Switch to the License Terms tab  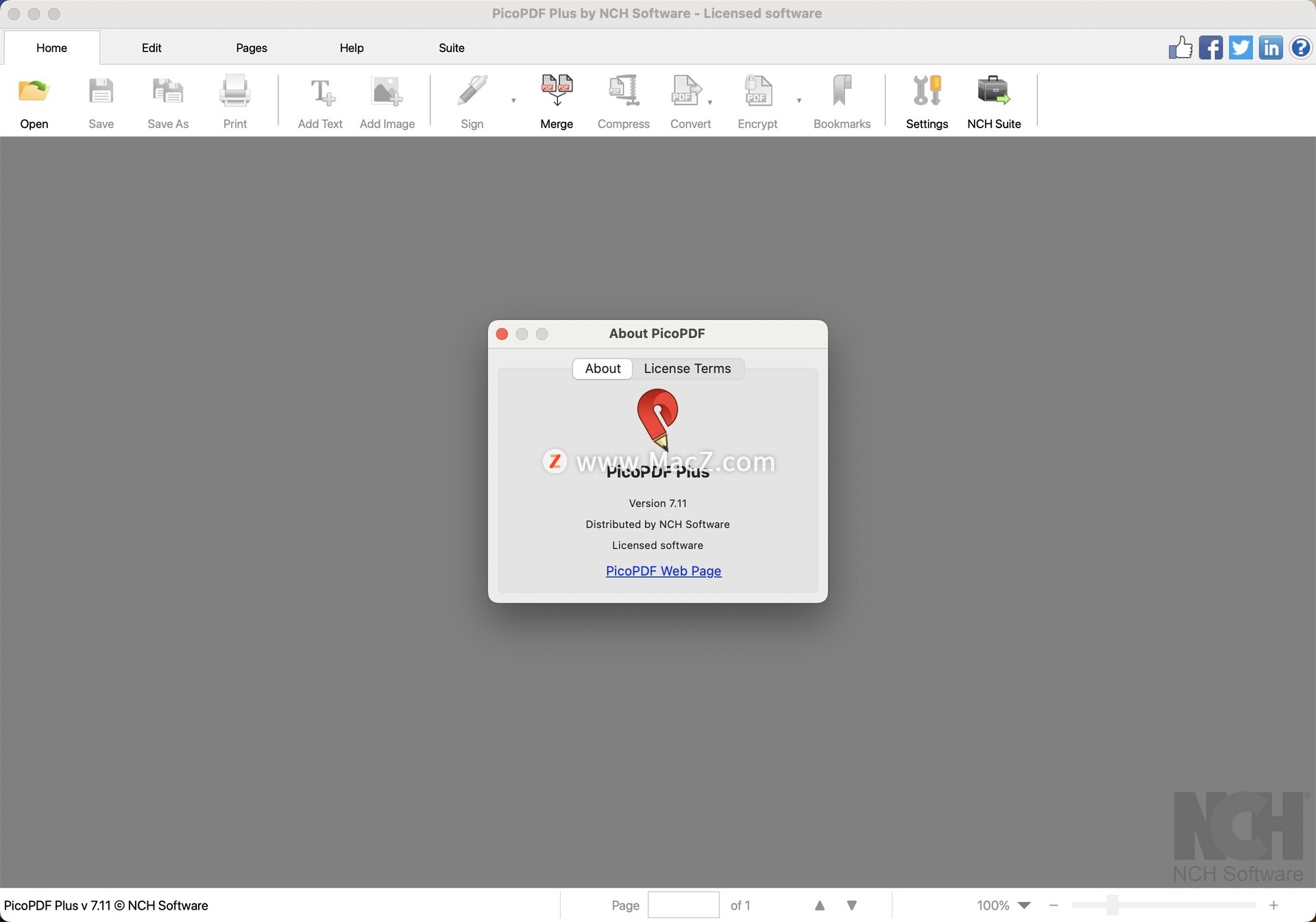point(687,369)
